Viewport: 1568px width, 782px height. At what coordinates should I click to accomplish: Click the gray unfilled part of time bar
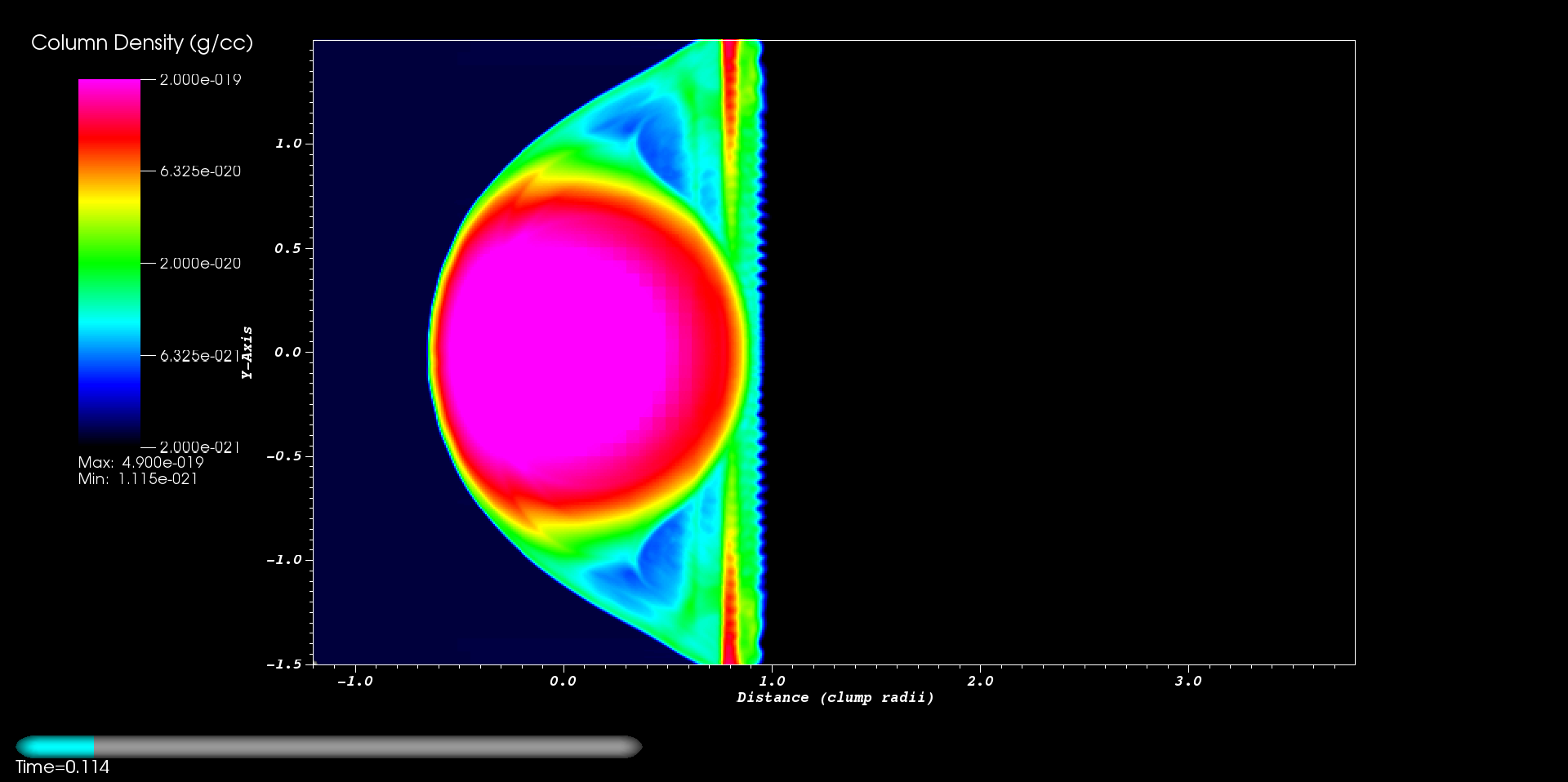point(367,746)
